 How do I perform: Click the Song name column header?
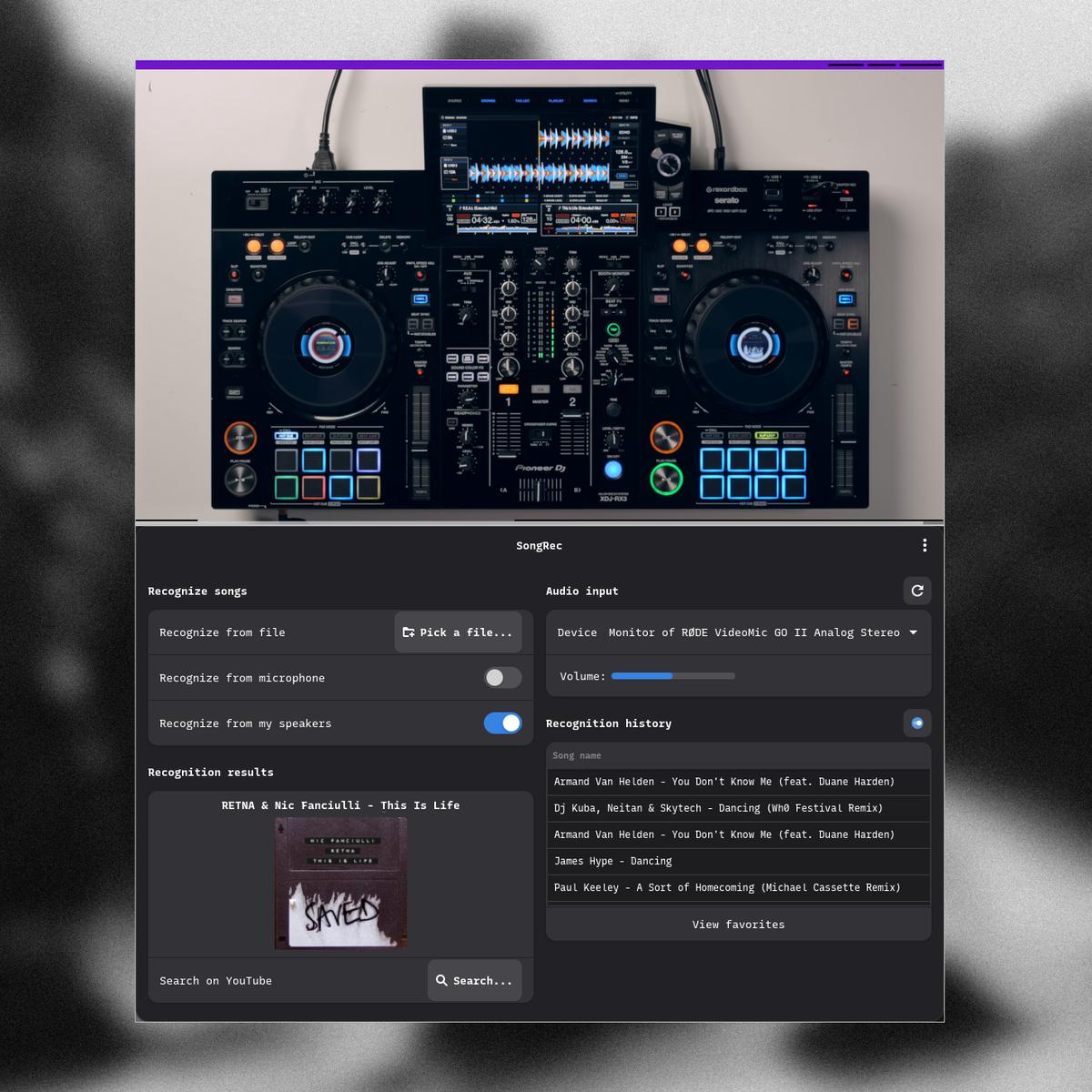577,756
